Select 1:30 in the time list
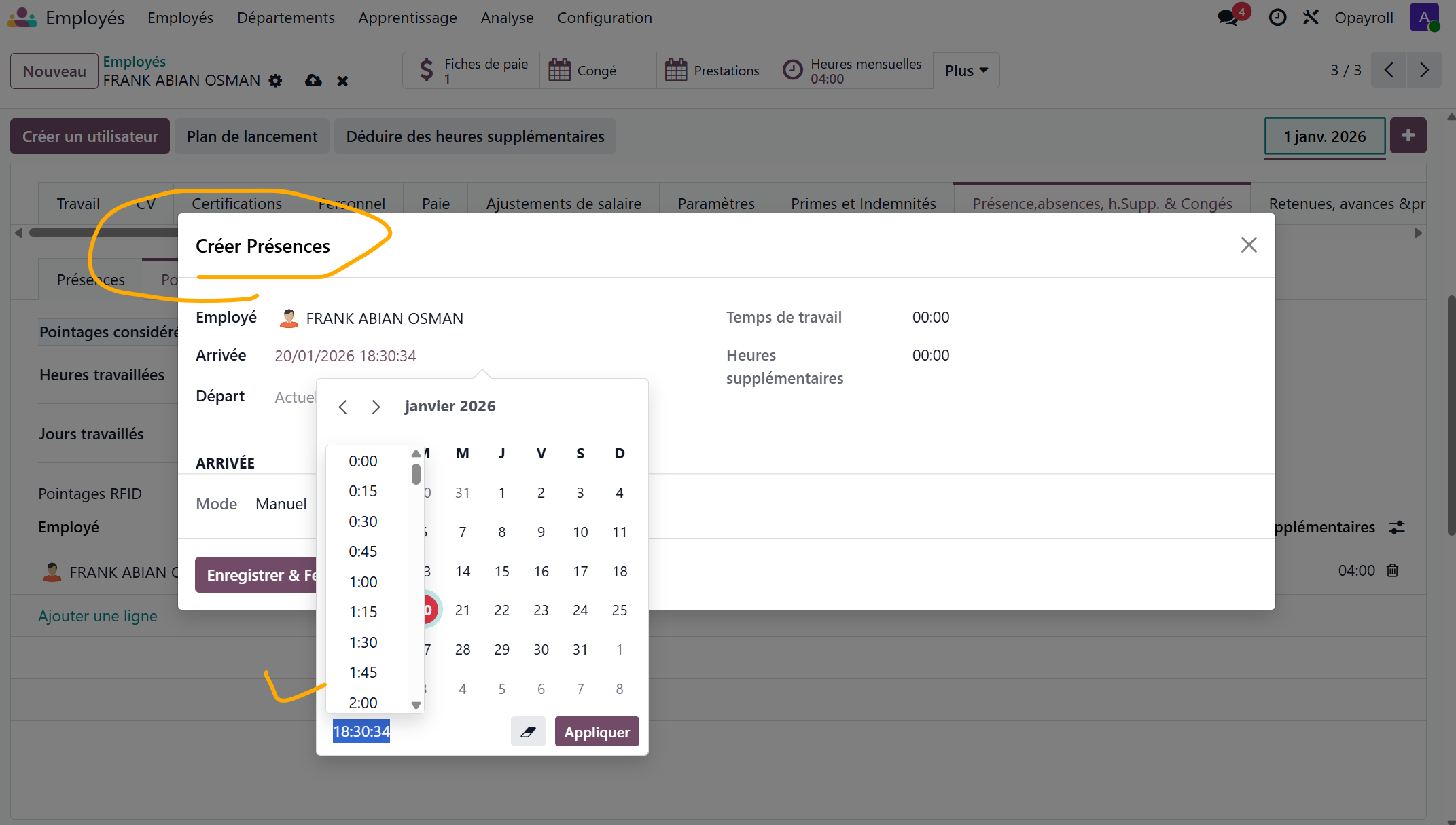 (x=363, y=642)
